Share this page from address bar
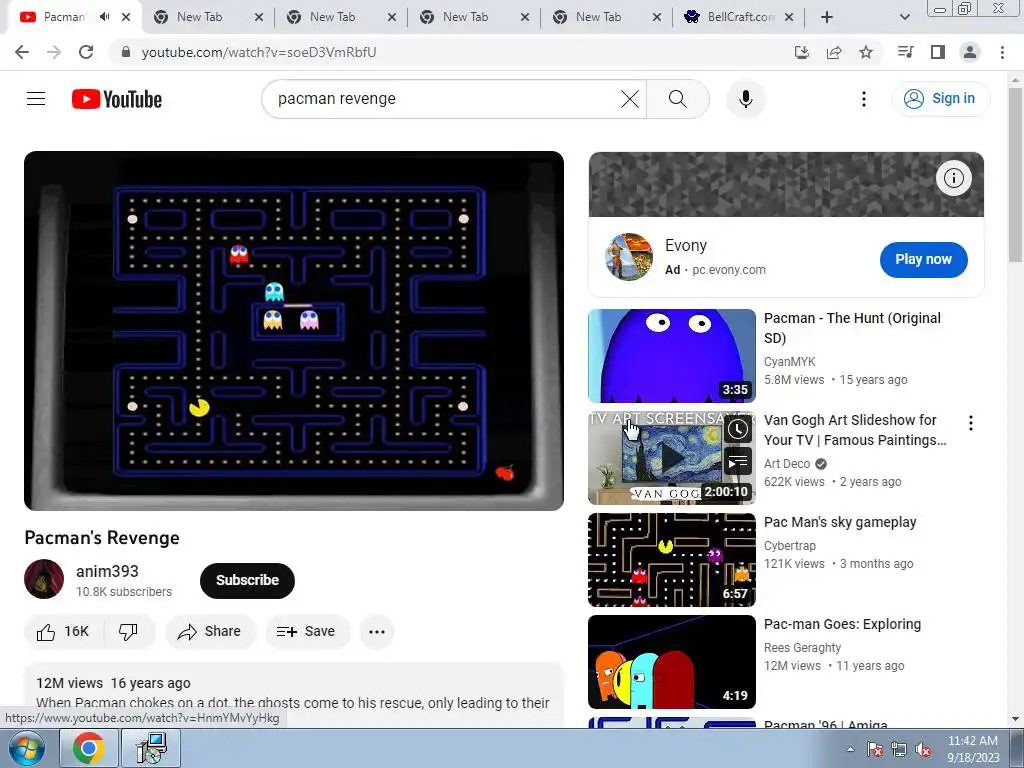This screenshot has height=768, width=1024. [834, 52]
